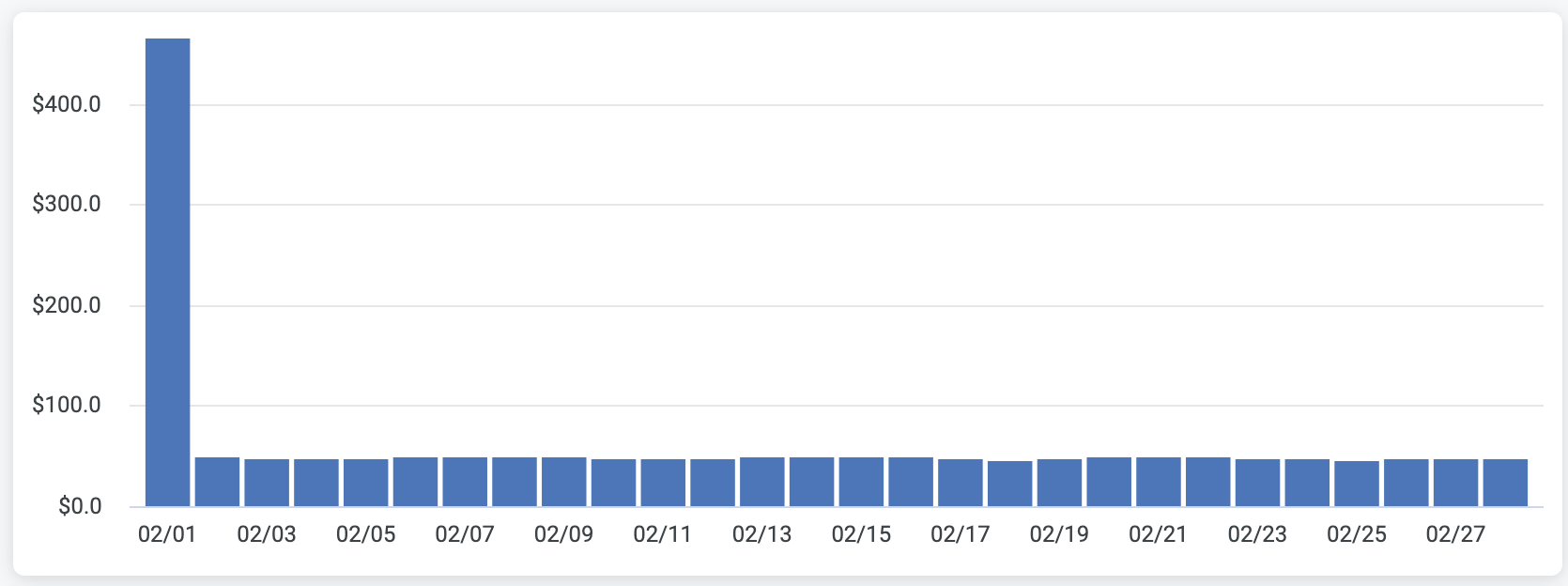Select the 02/27 bar
The image size is (1568, 586).
[x=1455, y=483]
